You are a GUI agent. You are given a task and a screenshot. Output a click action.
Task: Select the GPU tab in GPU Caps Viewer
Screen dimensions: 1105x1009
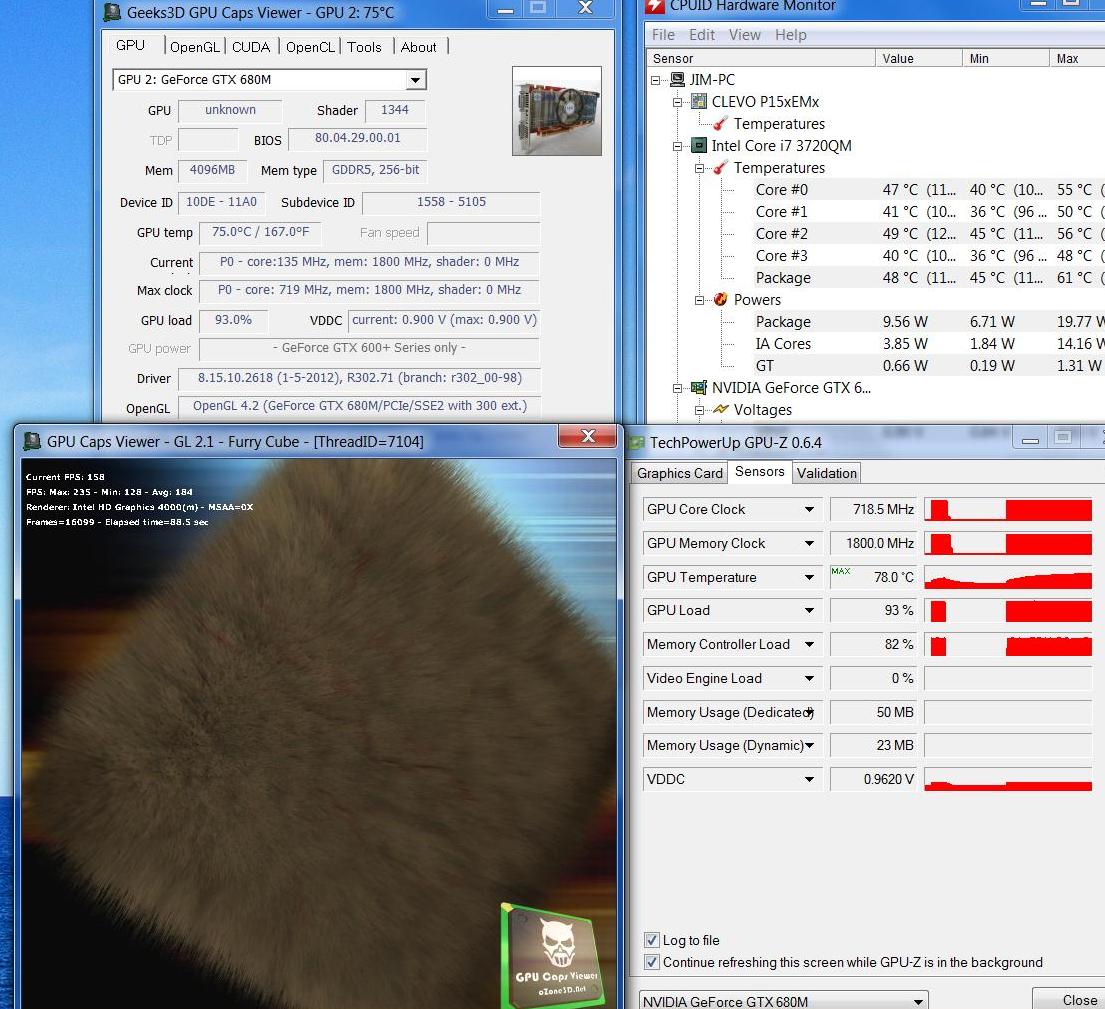coord(130,45)
